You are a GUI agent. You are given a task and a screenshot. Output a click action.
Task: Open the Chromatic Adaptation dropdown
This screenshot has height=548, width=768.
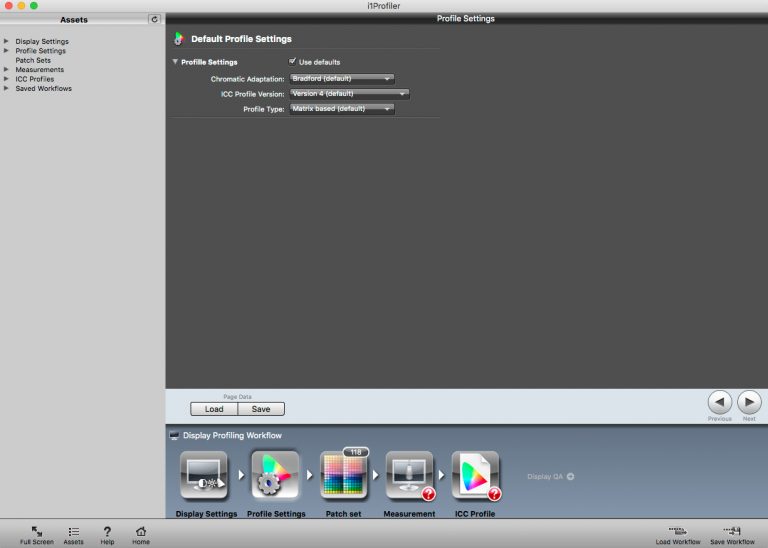(342, 79)
